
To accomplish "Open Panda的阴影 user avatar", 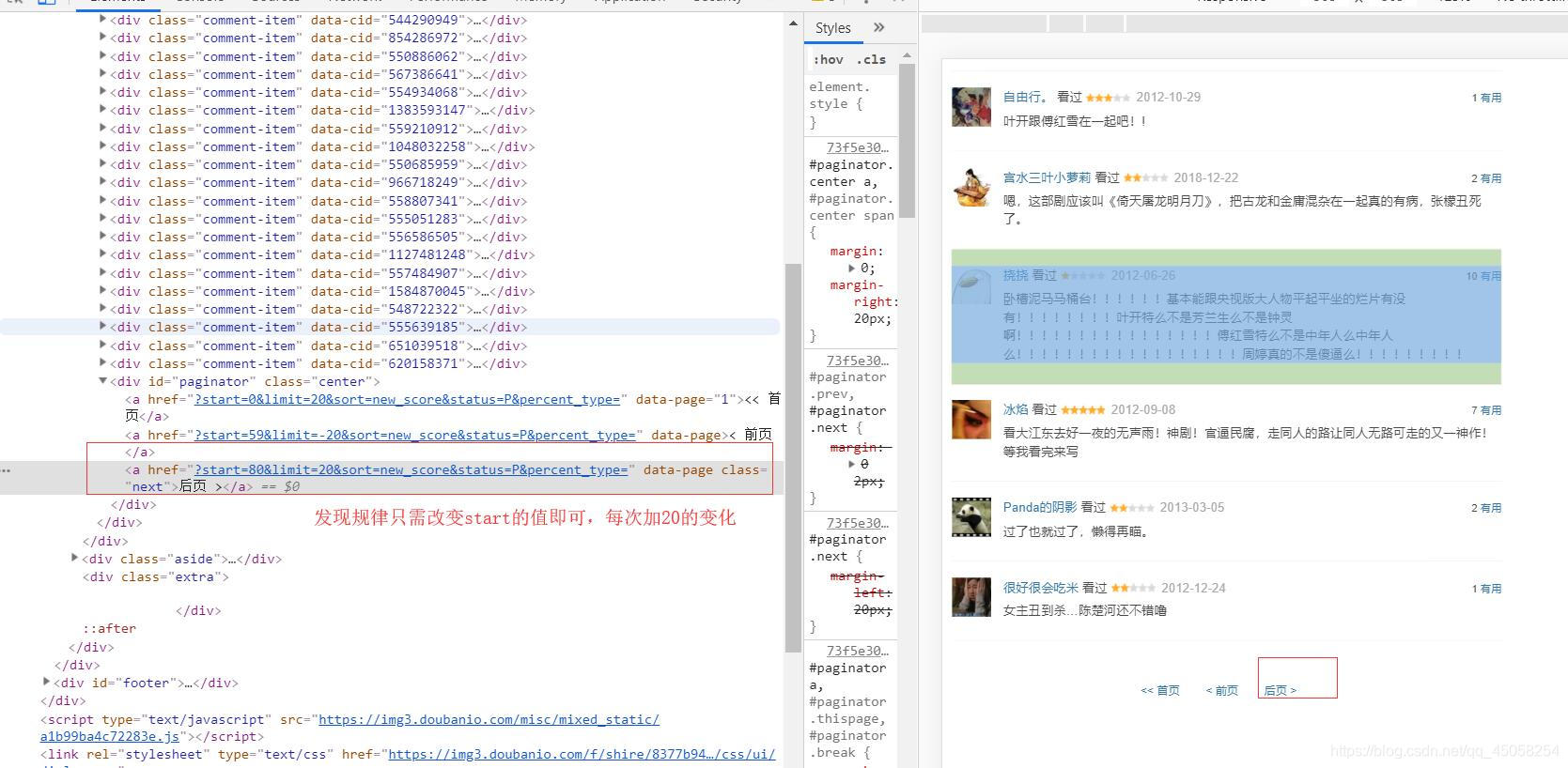I will pos(971,517).
